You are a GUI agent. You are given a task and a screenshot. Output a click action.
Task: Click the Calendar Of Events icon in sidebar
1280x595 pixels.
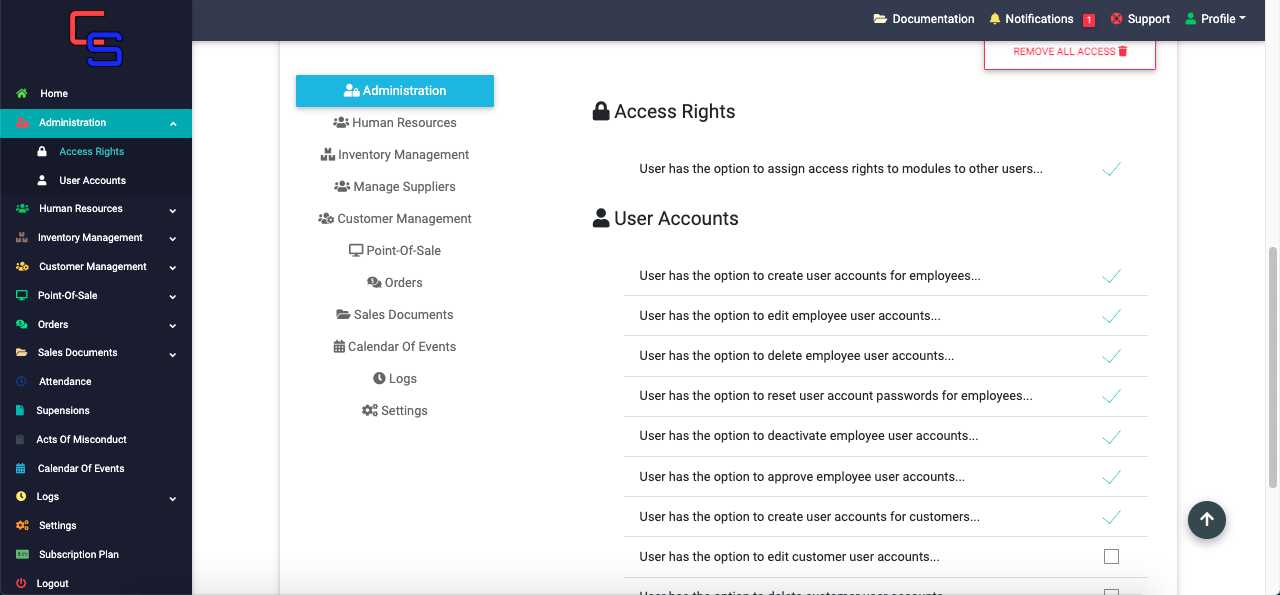(x=21, y=469)
